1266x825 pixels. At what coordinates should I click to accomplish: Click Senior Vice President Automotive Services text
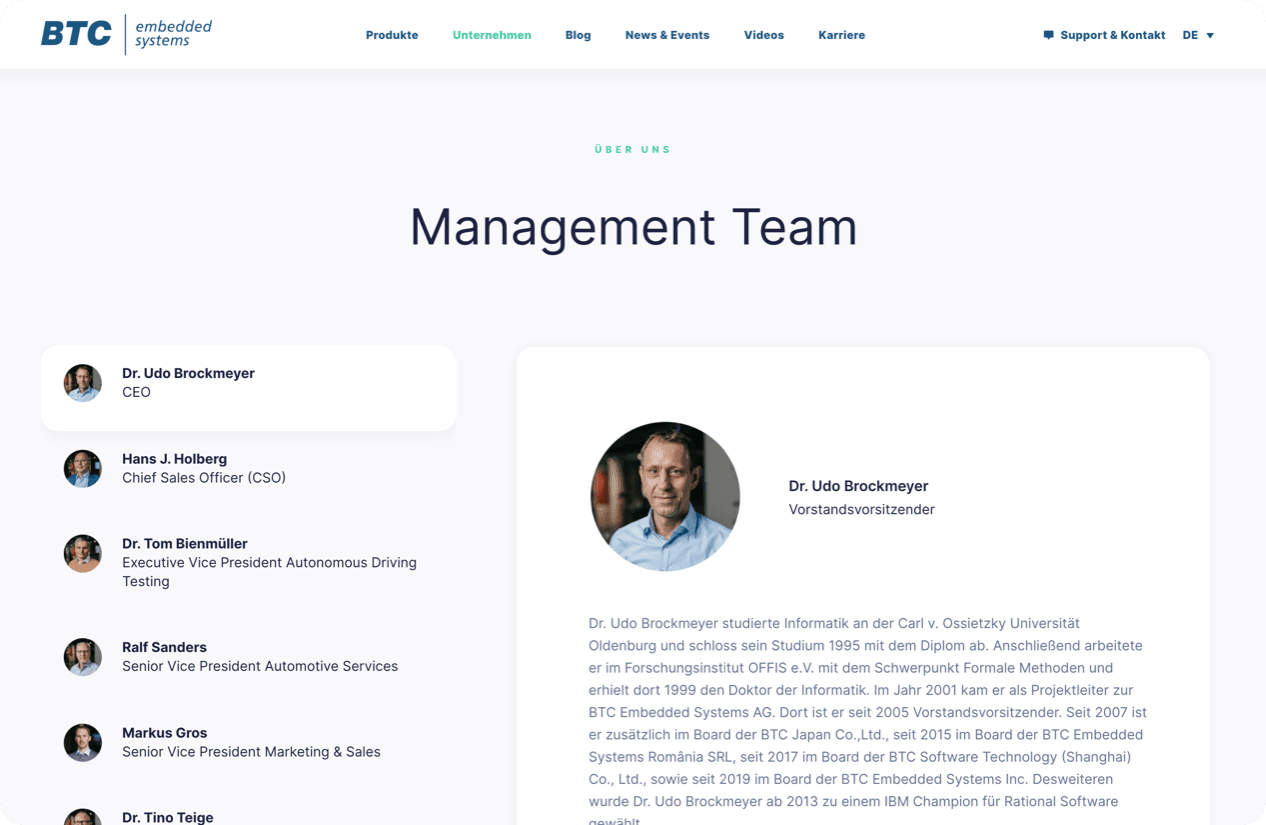coord(260,666)
